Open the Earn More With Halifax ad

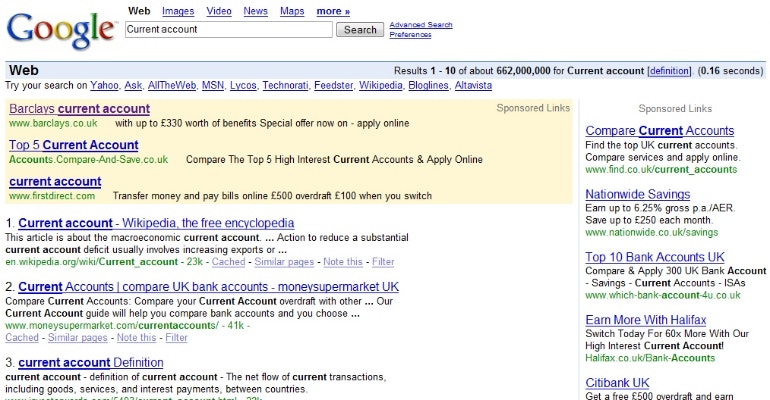[649, 319]
